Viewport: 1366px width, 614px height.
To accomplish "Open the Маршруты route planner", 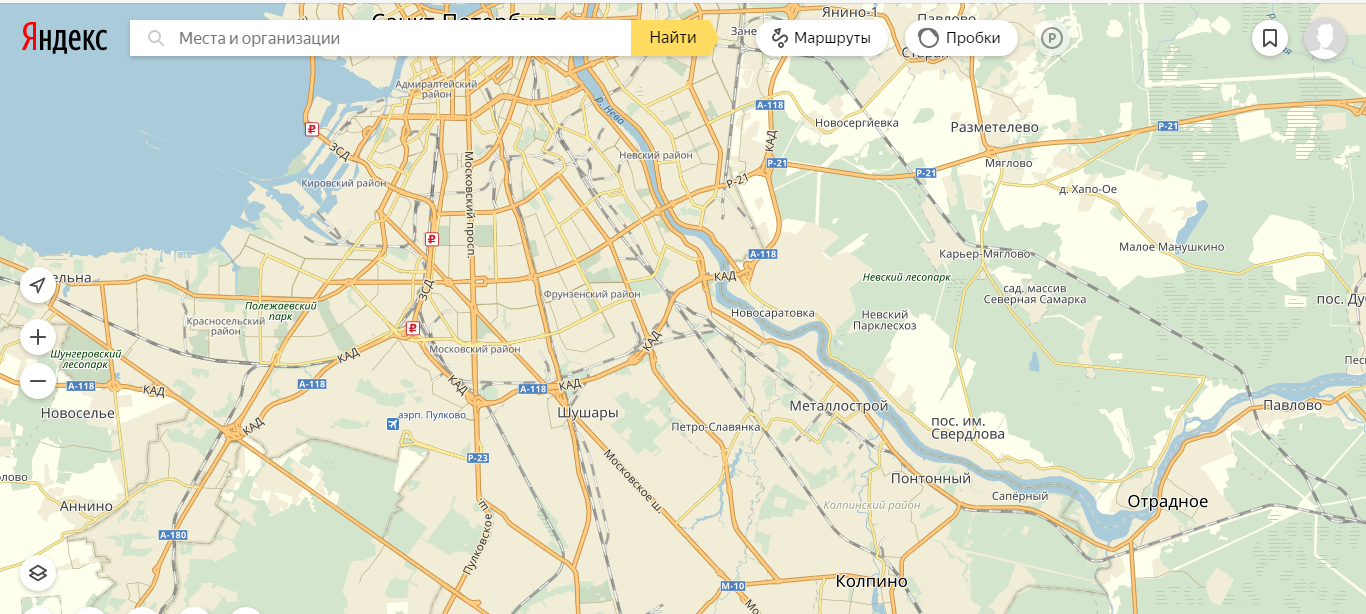I will [821, 38].
